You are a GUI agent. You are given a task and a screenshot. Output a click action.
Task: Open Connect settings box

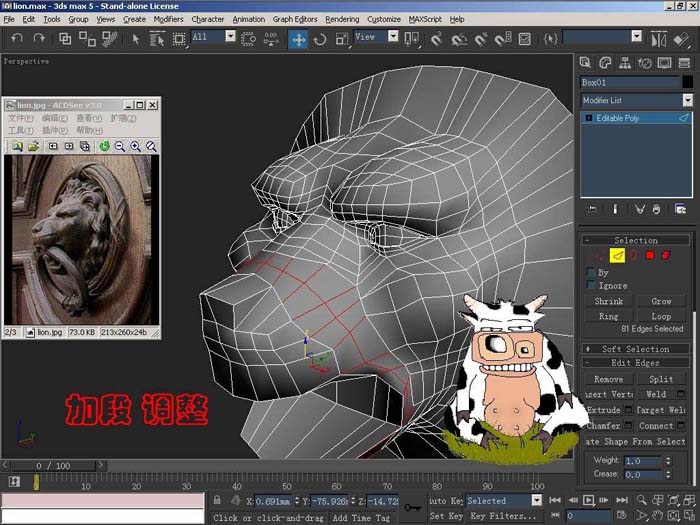(x=681, y=425)
